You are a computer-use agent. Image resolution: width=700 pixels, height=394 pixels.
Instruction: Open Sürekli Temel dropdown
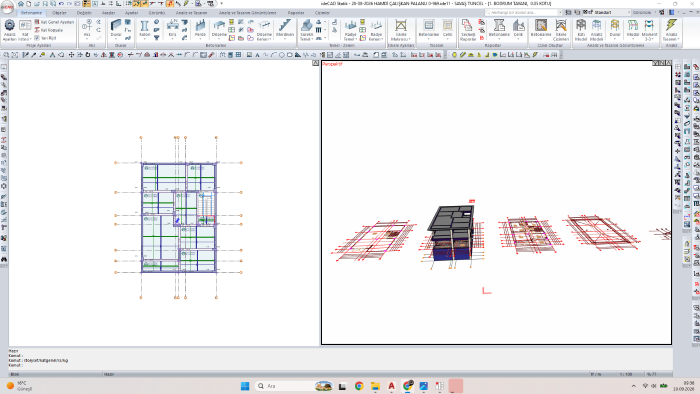tap(307, 30)
